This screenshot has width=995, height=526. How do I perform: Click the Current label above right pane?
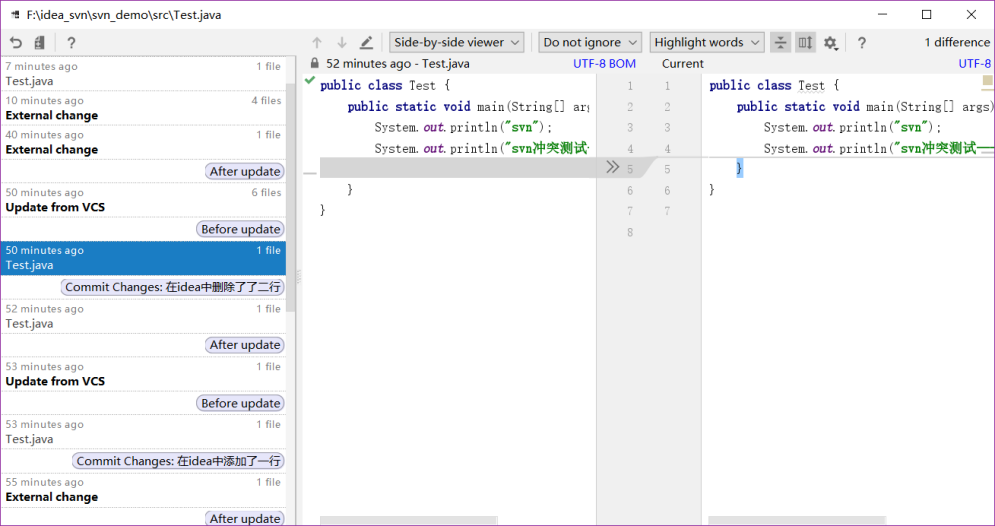point(682,63)
